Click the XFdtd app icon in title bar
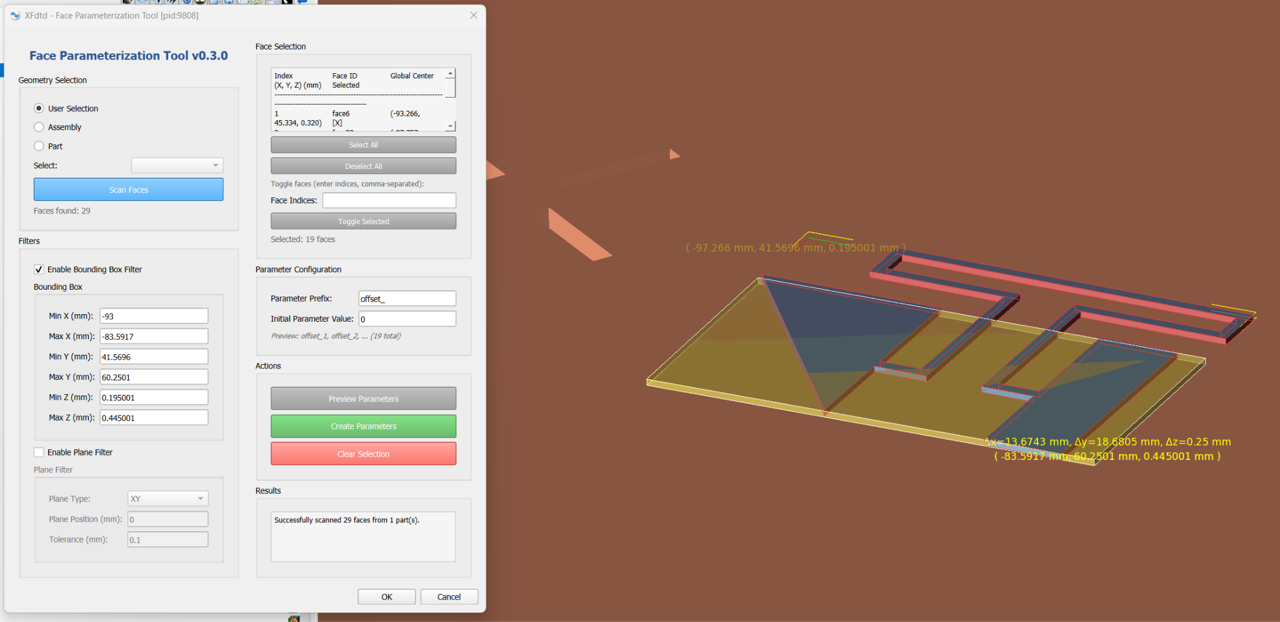Image resolution: width=1280 pixels, height=622 pixels. (16, 16)
